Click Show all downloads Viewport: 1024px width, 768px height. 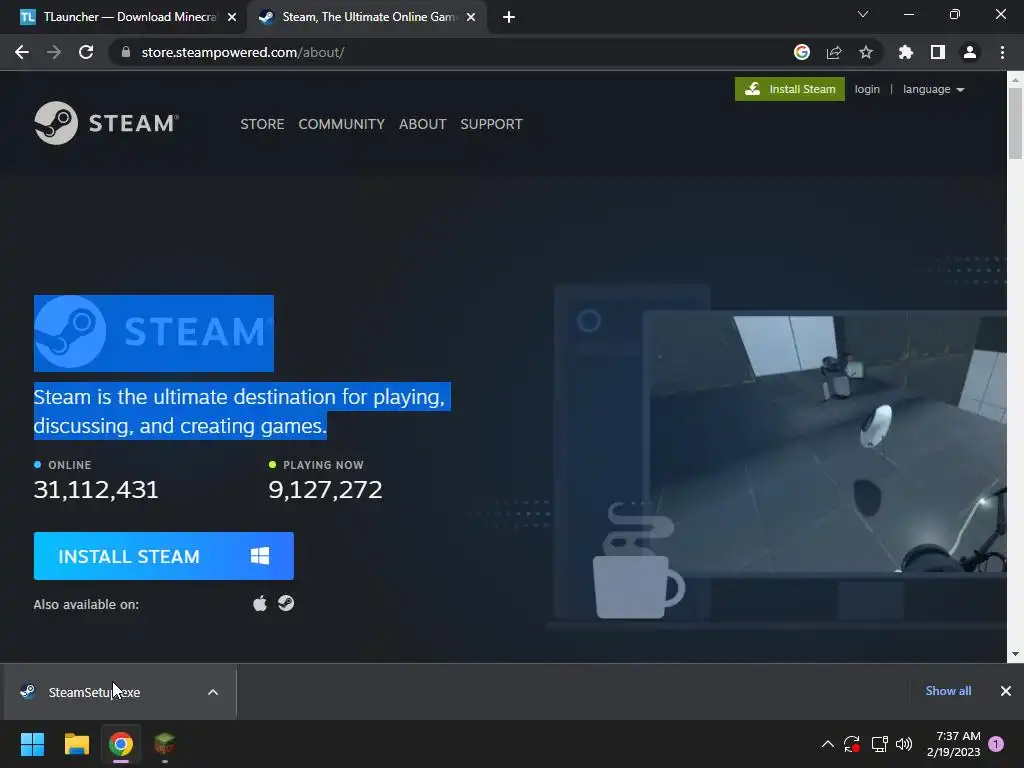tap(948, 691)
